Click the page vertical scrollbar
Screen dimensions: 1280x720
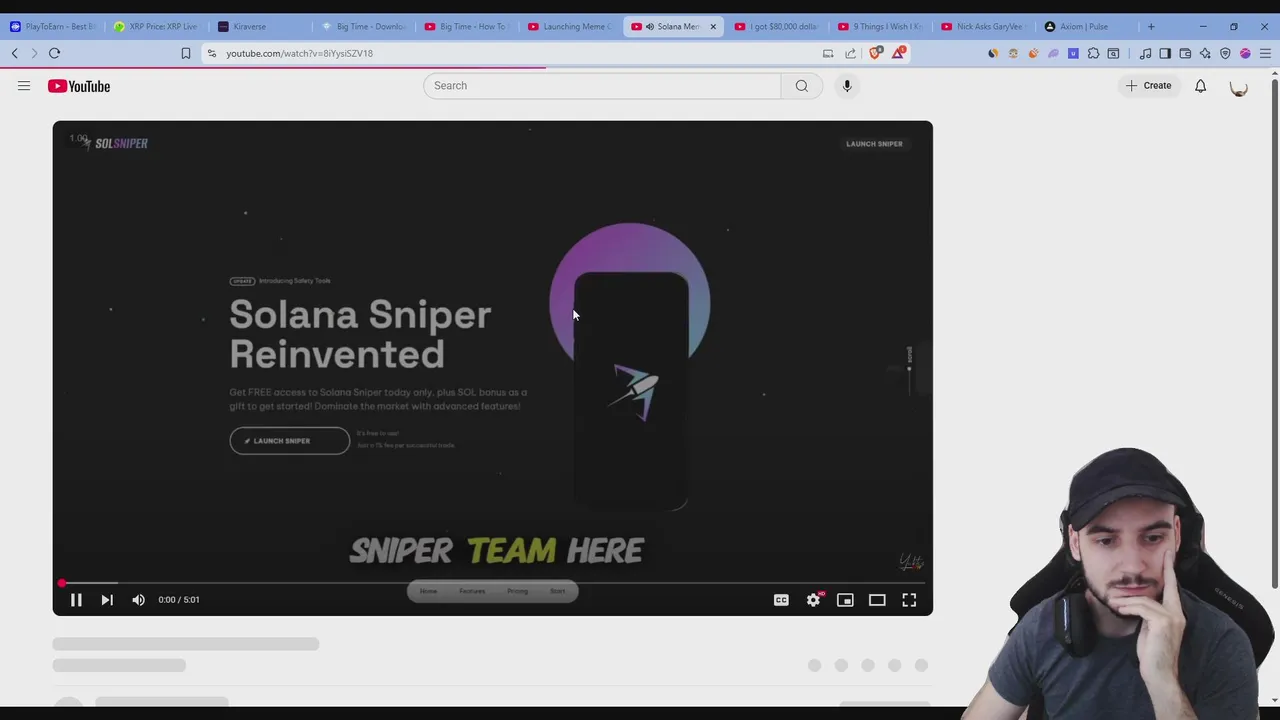[1274, 335]
